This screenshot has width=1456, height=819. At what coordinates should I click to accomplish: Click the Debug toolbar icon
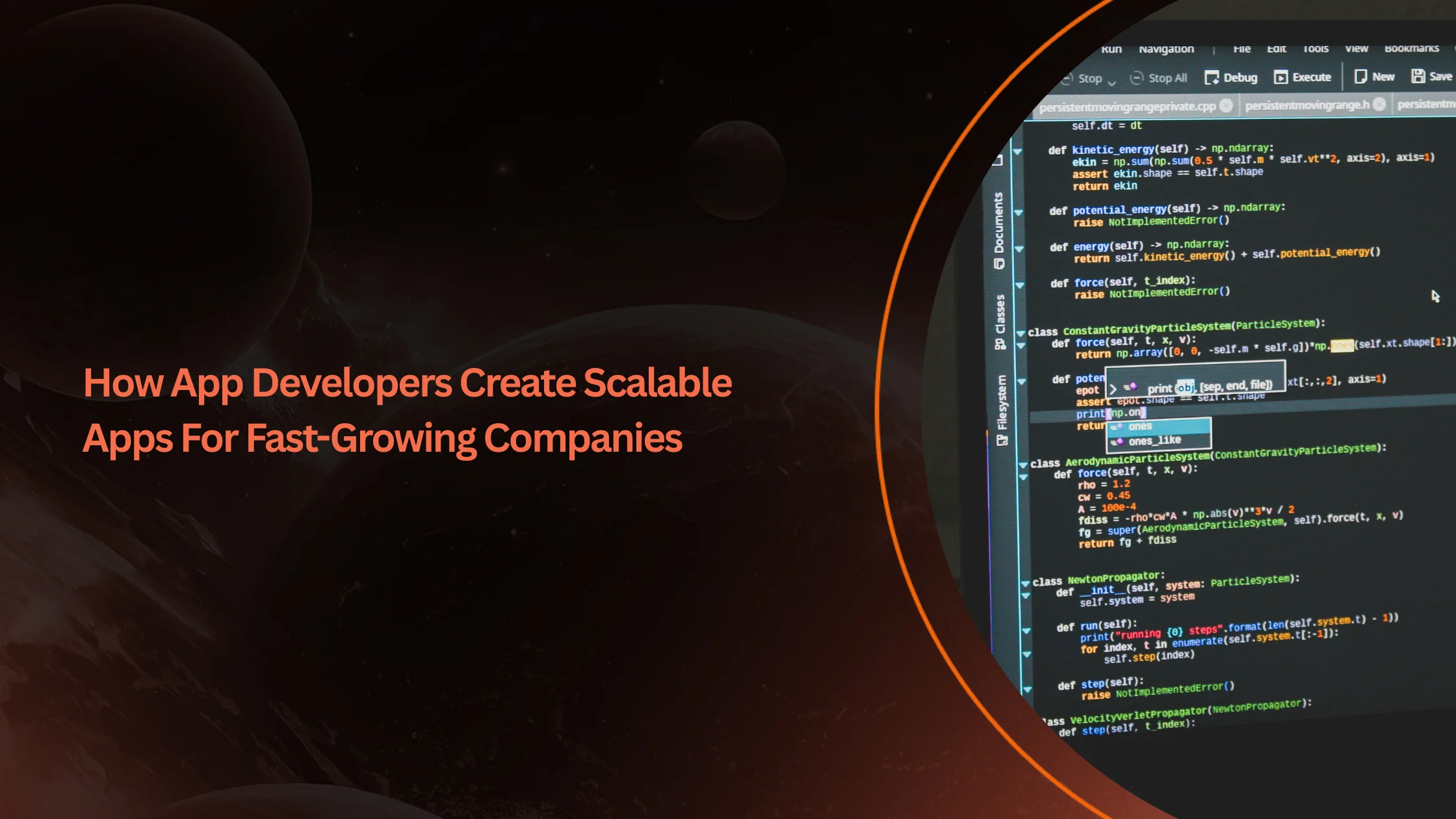(1212, 78)
